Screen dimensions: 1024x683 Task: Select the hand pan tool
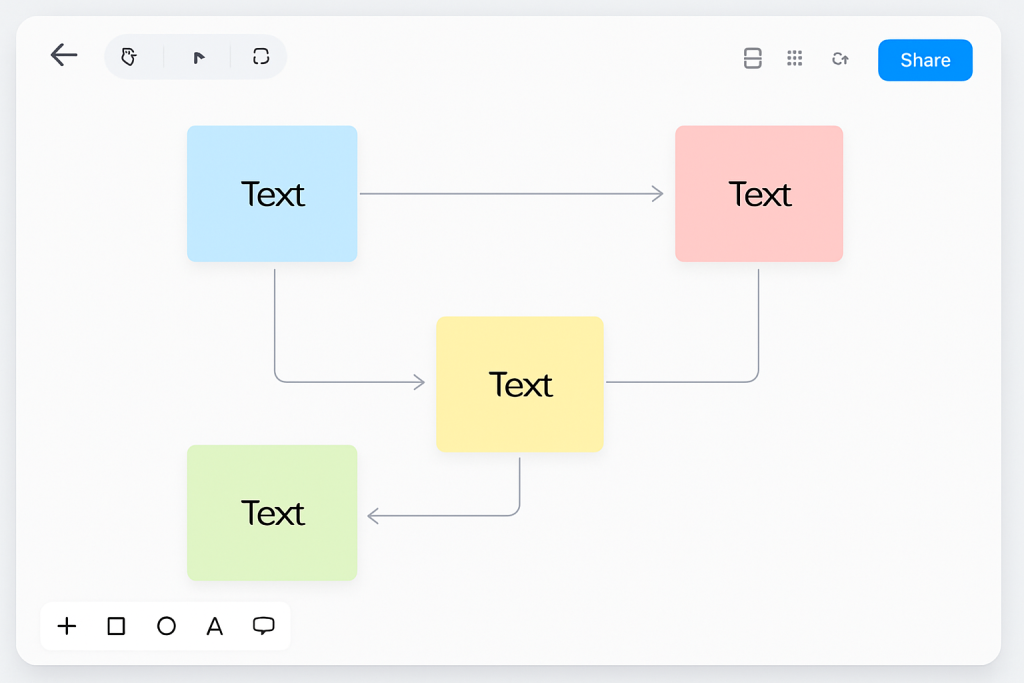click(x=129, y=57)
